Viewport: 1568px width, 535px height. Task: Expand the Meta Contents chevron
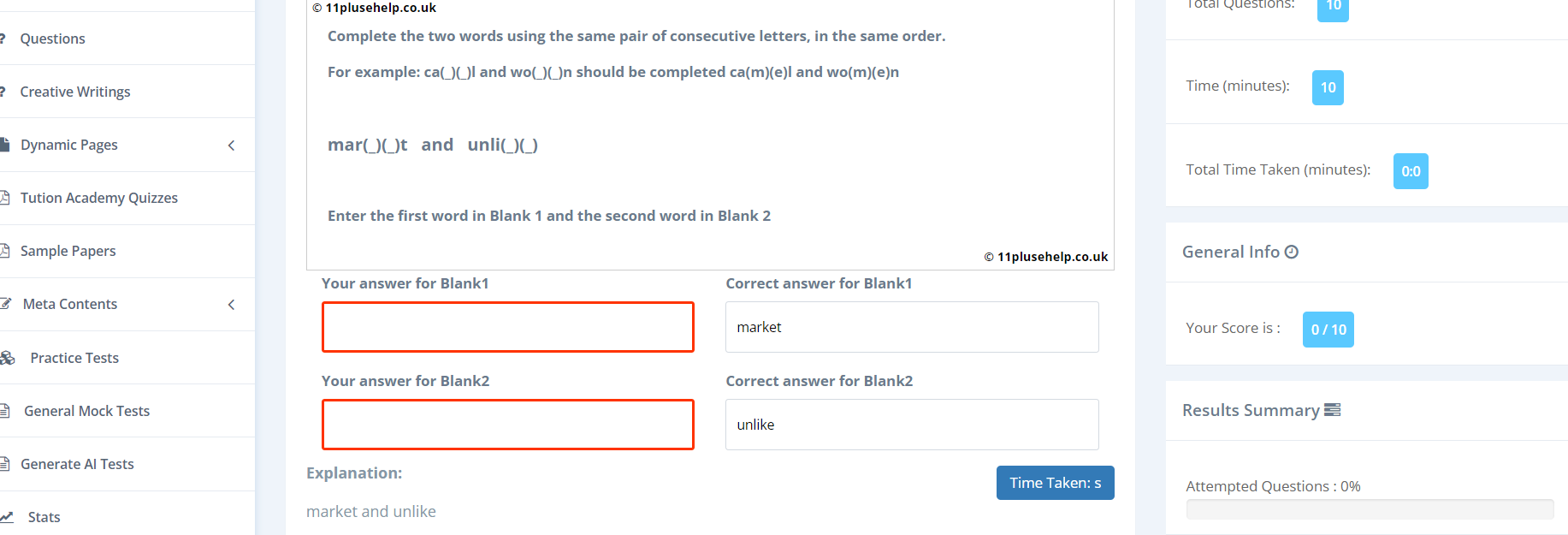(231, 305)
